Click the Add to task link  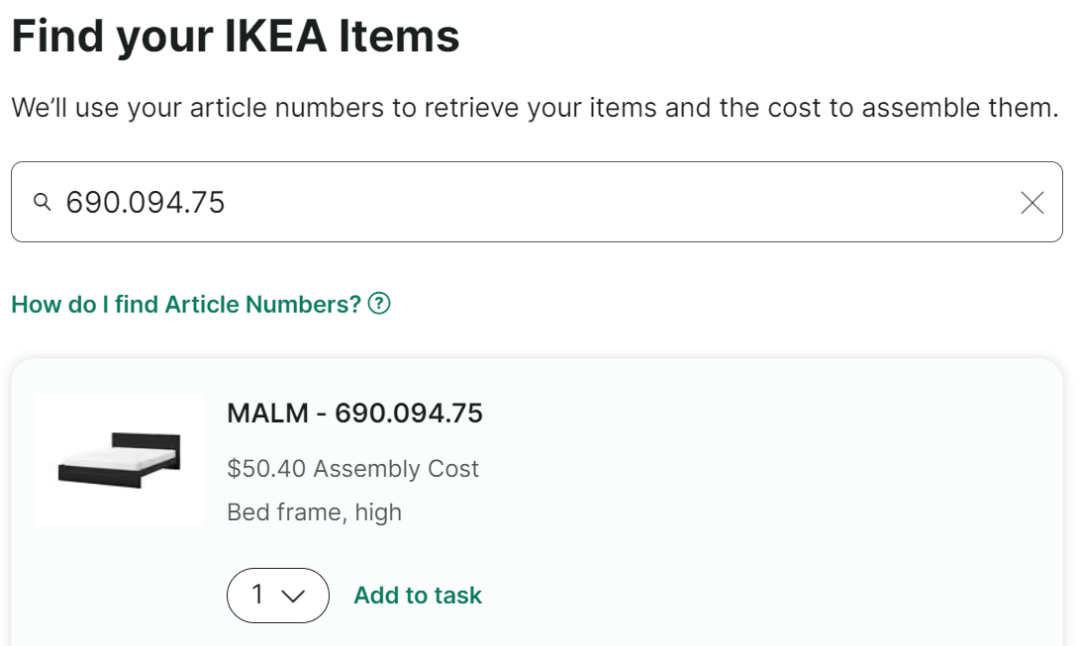[418, 595]
